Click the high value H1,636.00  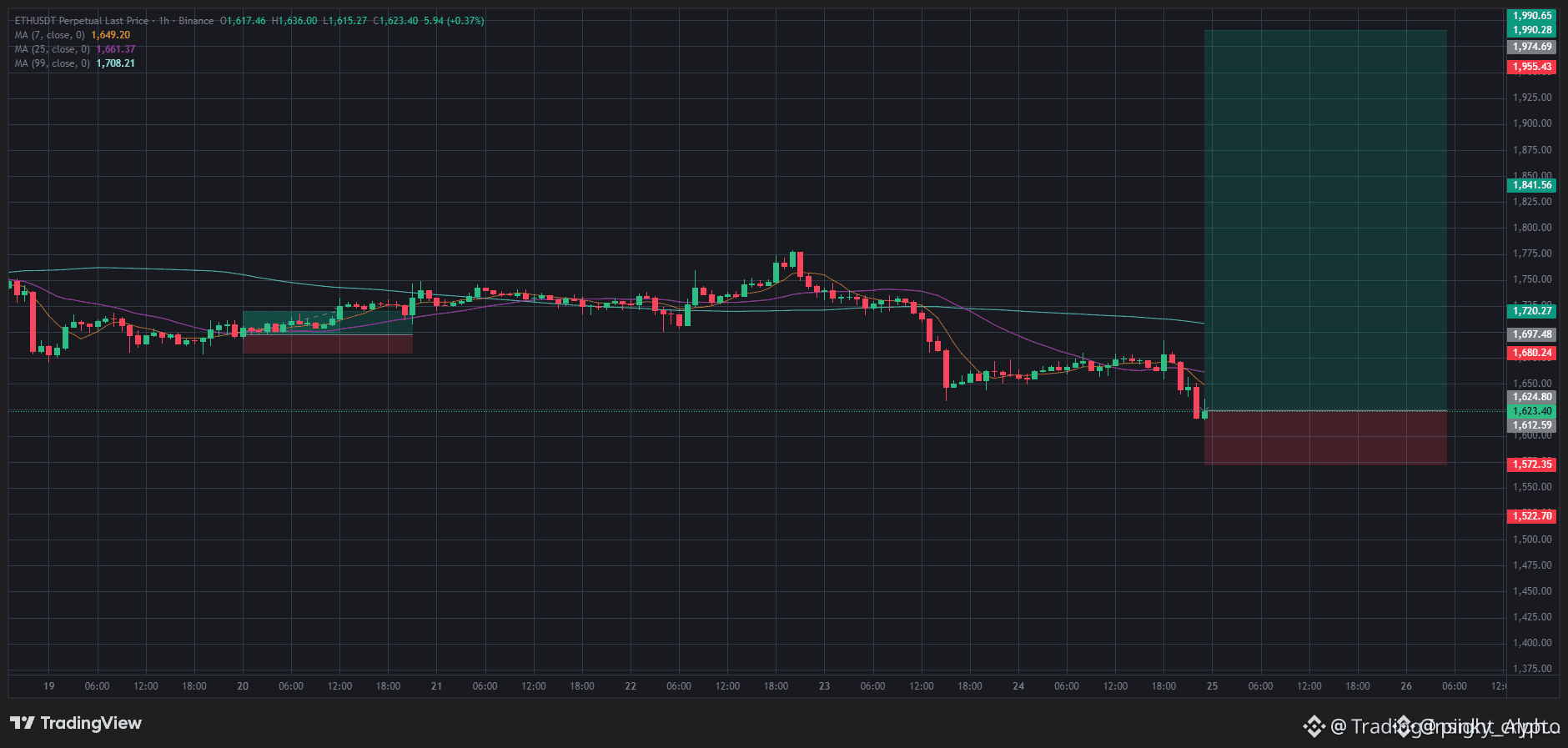tap(294, 21)
